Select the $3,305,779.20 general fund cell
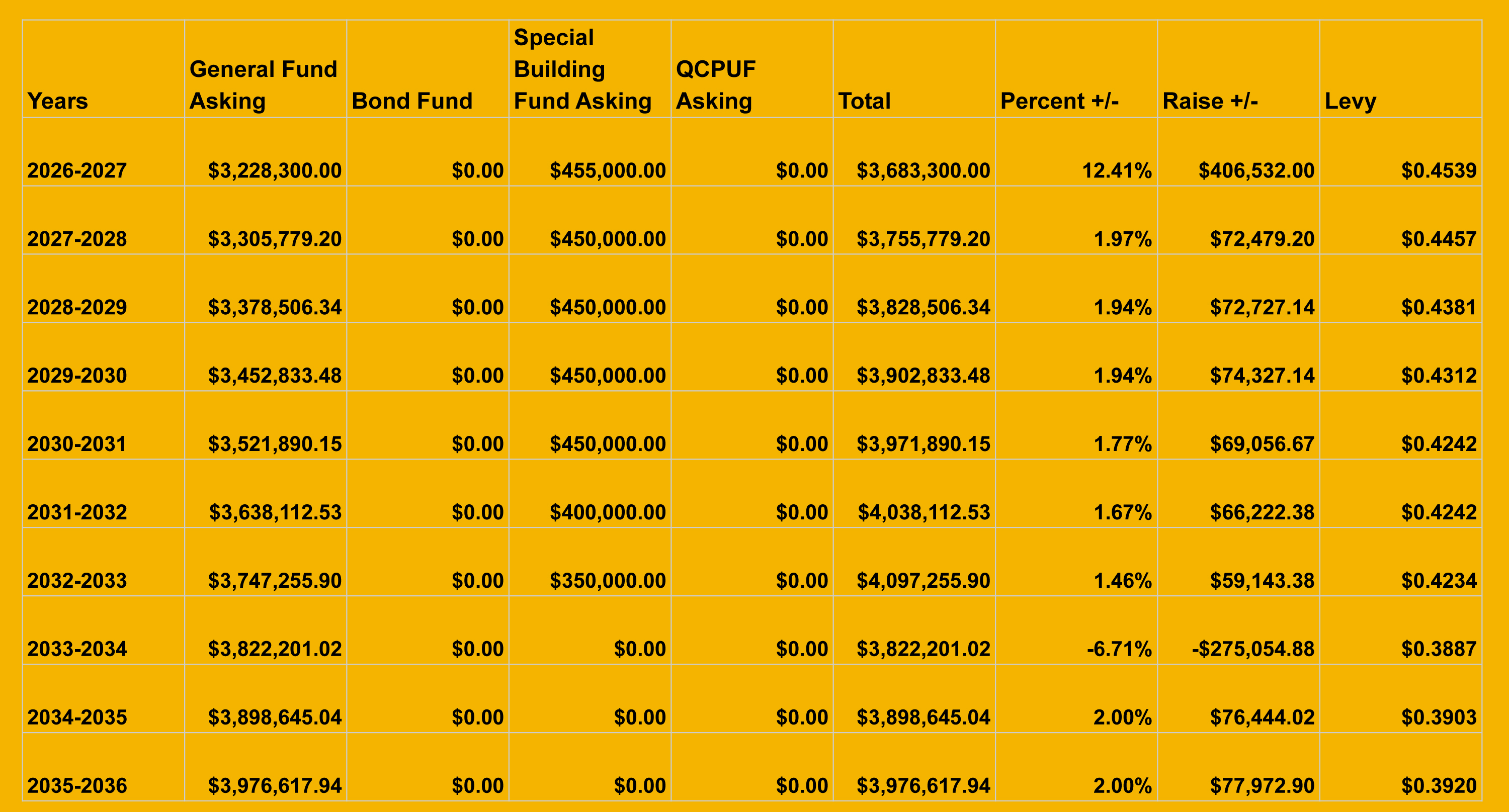 click(x=266, y=220)
